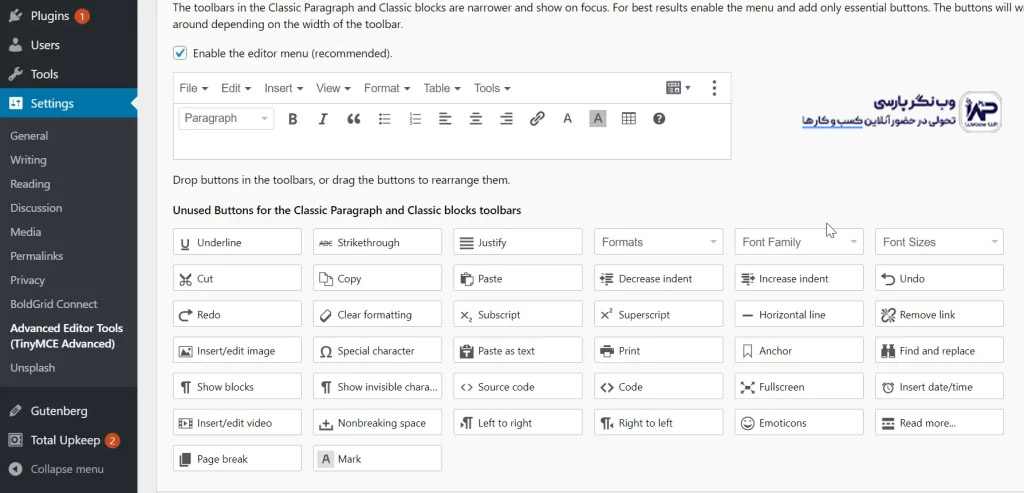
Task: Click the Increase indent button
Action: pyautogui.click(x=799, y=279)
